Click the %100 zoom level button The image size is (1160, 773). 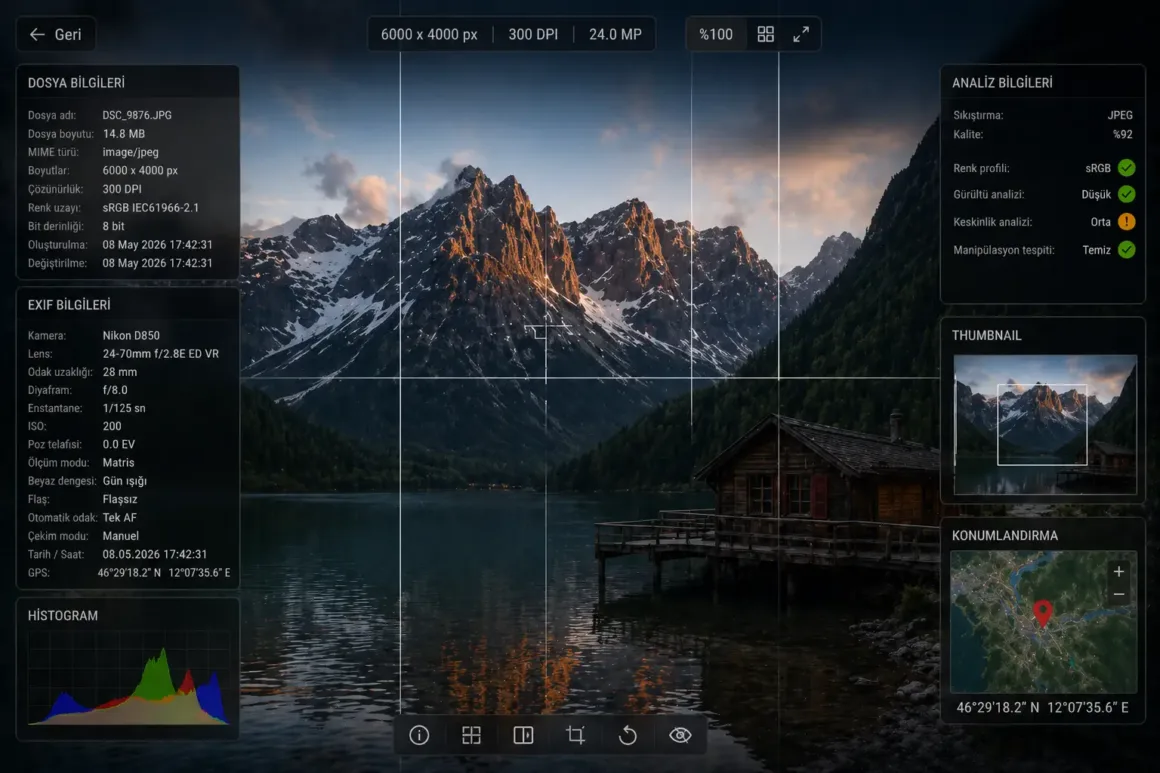pyautogui.click(x=716, y=34)
